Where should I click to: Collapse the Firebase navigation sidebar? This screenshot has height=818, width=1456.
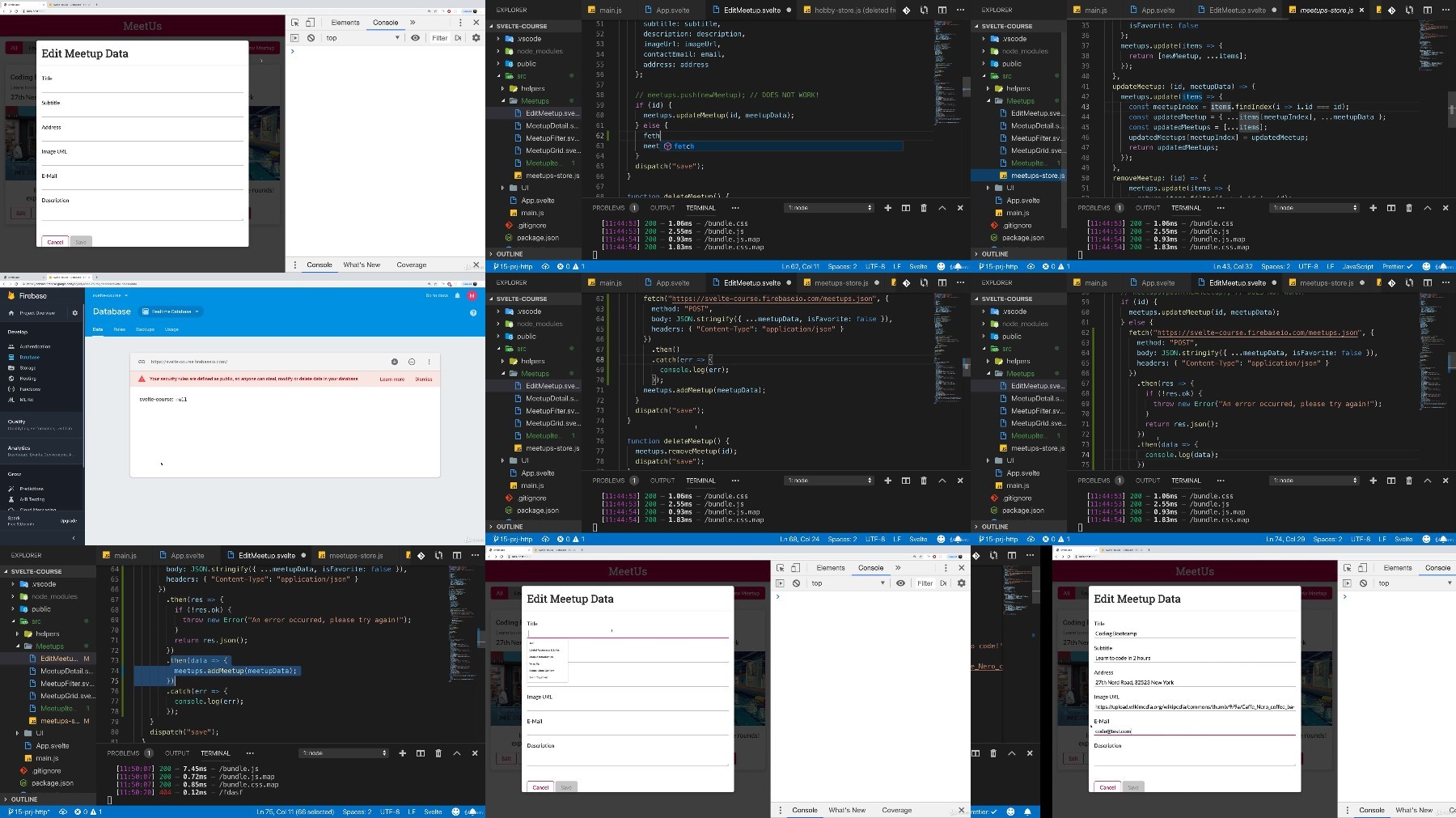tap(74, 538)
